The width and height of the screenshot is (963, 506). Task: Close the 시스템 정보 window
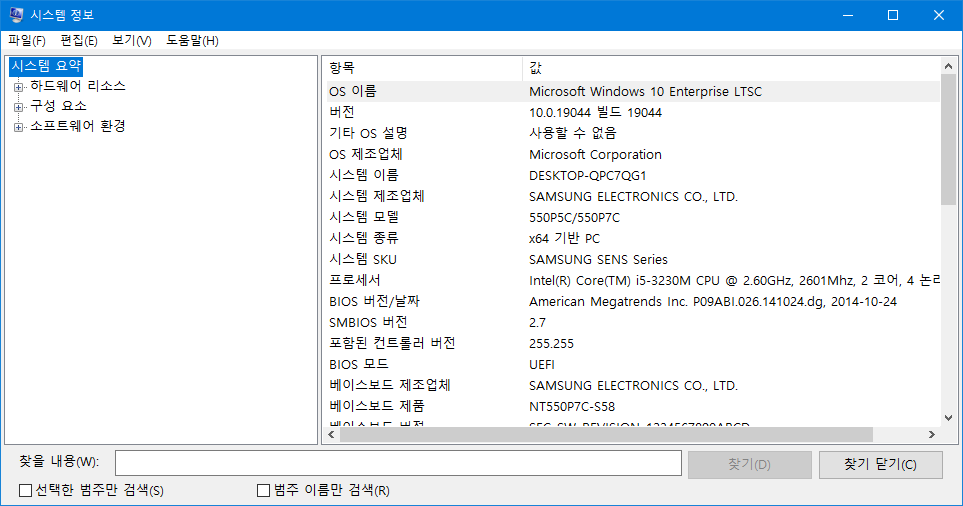(939, 15)
